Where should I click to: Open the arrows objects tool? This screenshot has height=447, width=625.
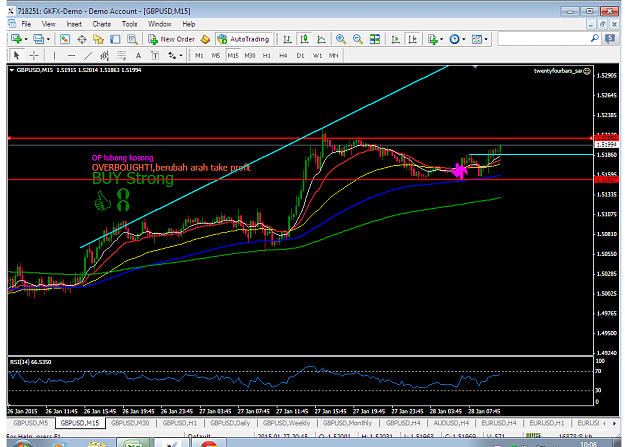pos(172,56)
